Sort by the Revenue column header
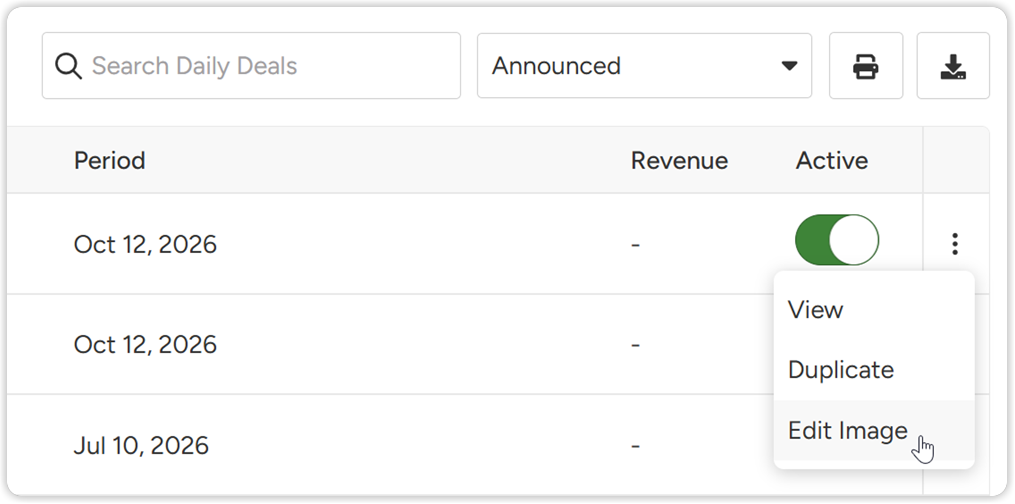This screenshot has height=504, width=1015. (680, 160)
